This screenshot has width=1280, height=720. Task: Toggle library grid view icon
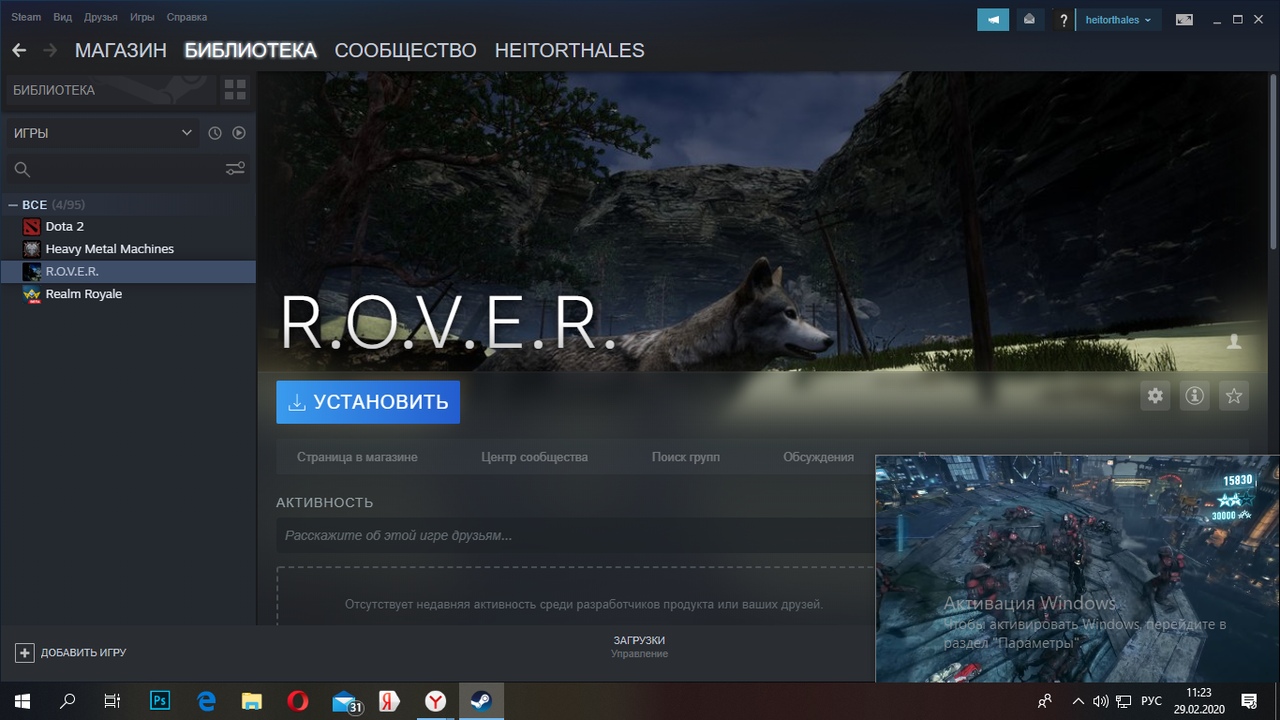tap(235, 90)
